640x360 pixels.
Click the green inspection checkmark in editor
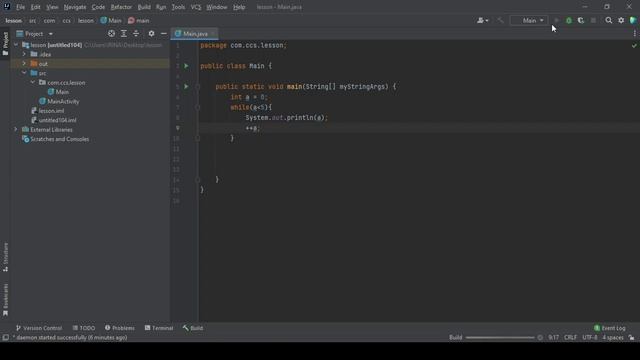634,46
